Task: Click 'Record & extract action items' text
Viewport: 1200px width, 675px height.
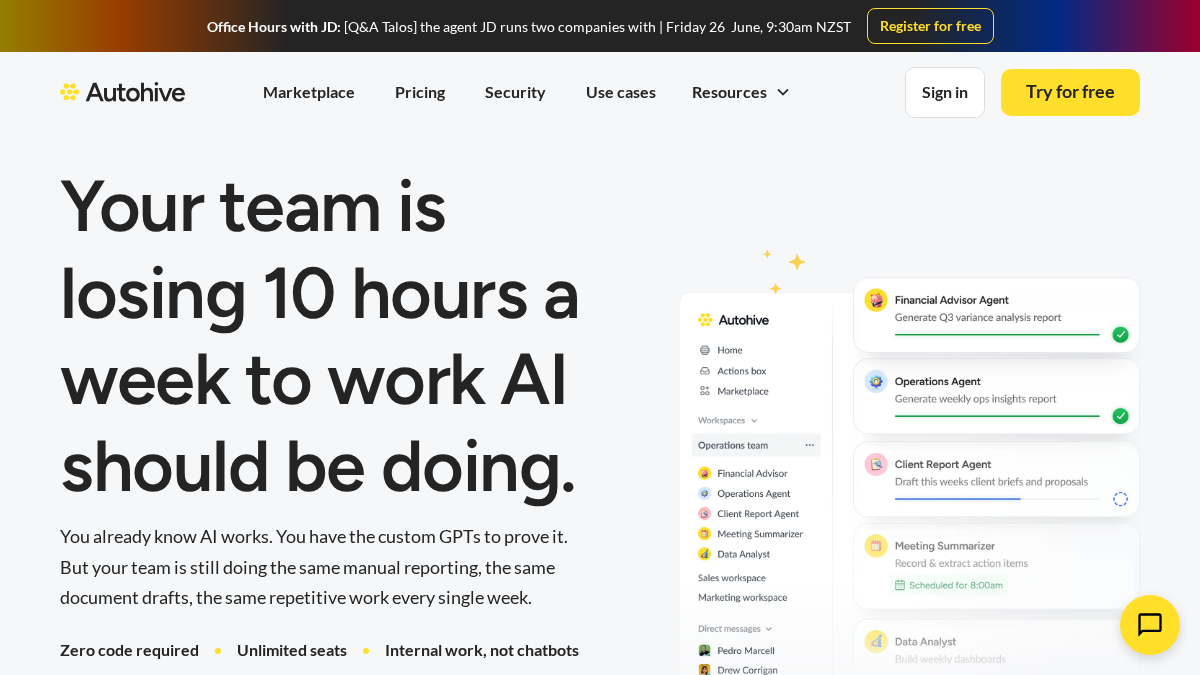Action: point(961,563)
